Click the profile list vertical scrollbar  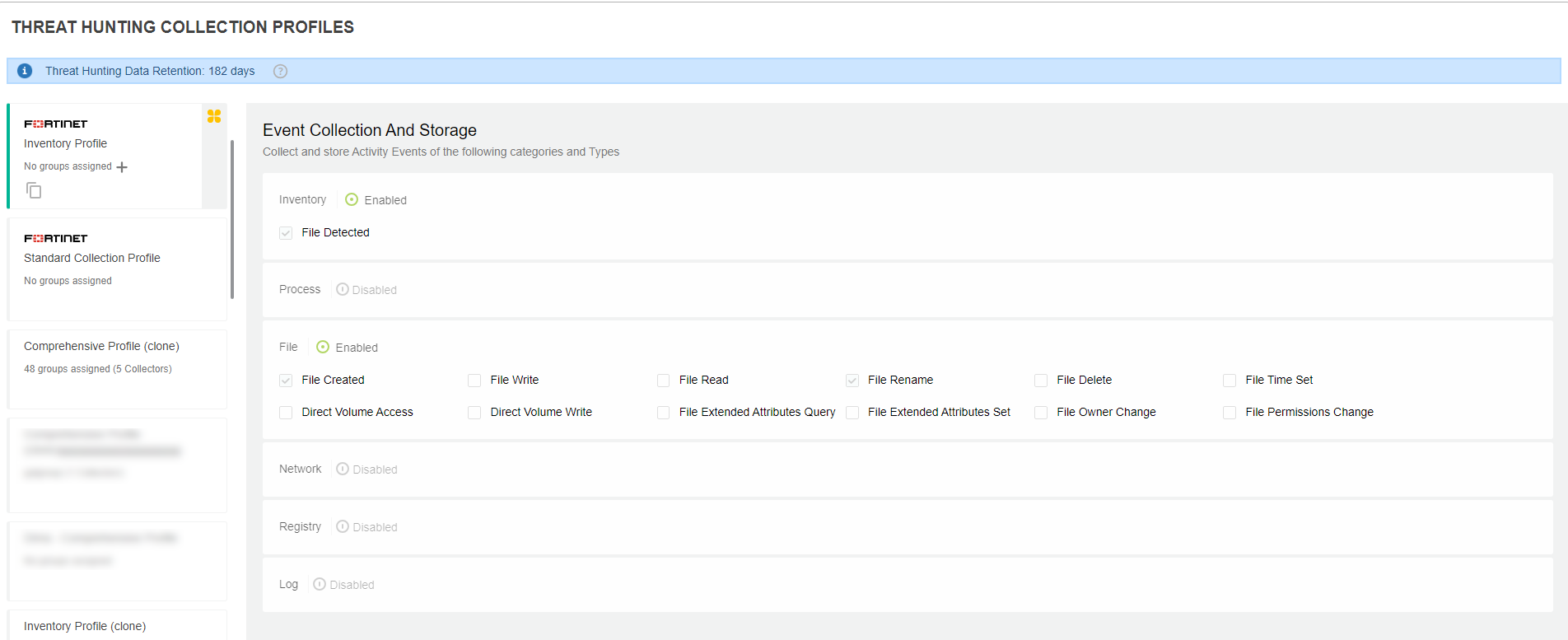(232, 218)
